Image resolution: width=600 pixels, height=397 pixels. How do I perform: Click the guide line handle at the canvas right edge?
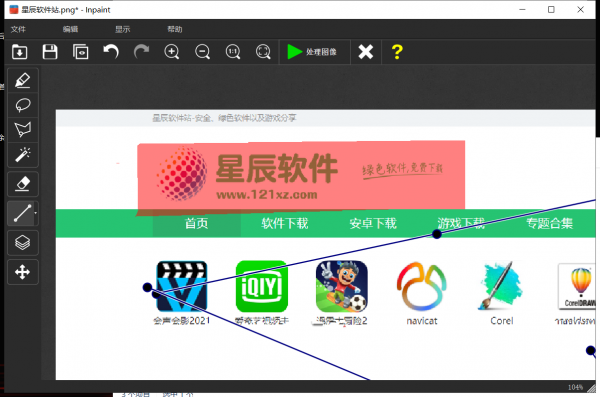[x=591, y=350]
